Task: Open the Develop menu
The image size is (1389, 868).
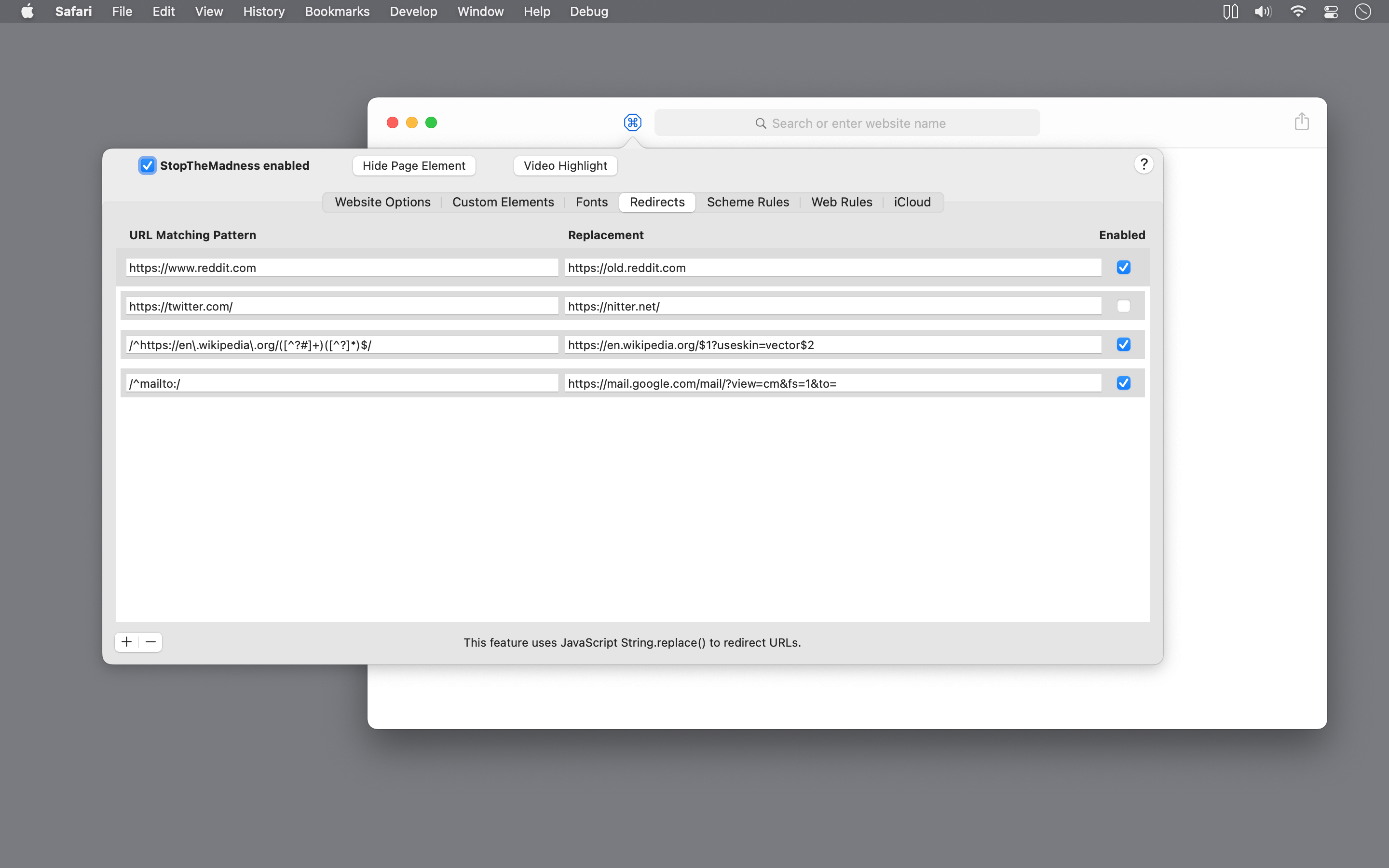Action: pyautogui.click(x=413, y=12)
